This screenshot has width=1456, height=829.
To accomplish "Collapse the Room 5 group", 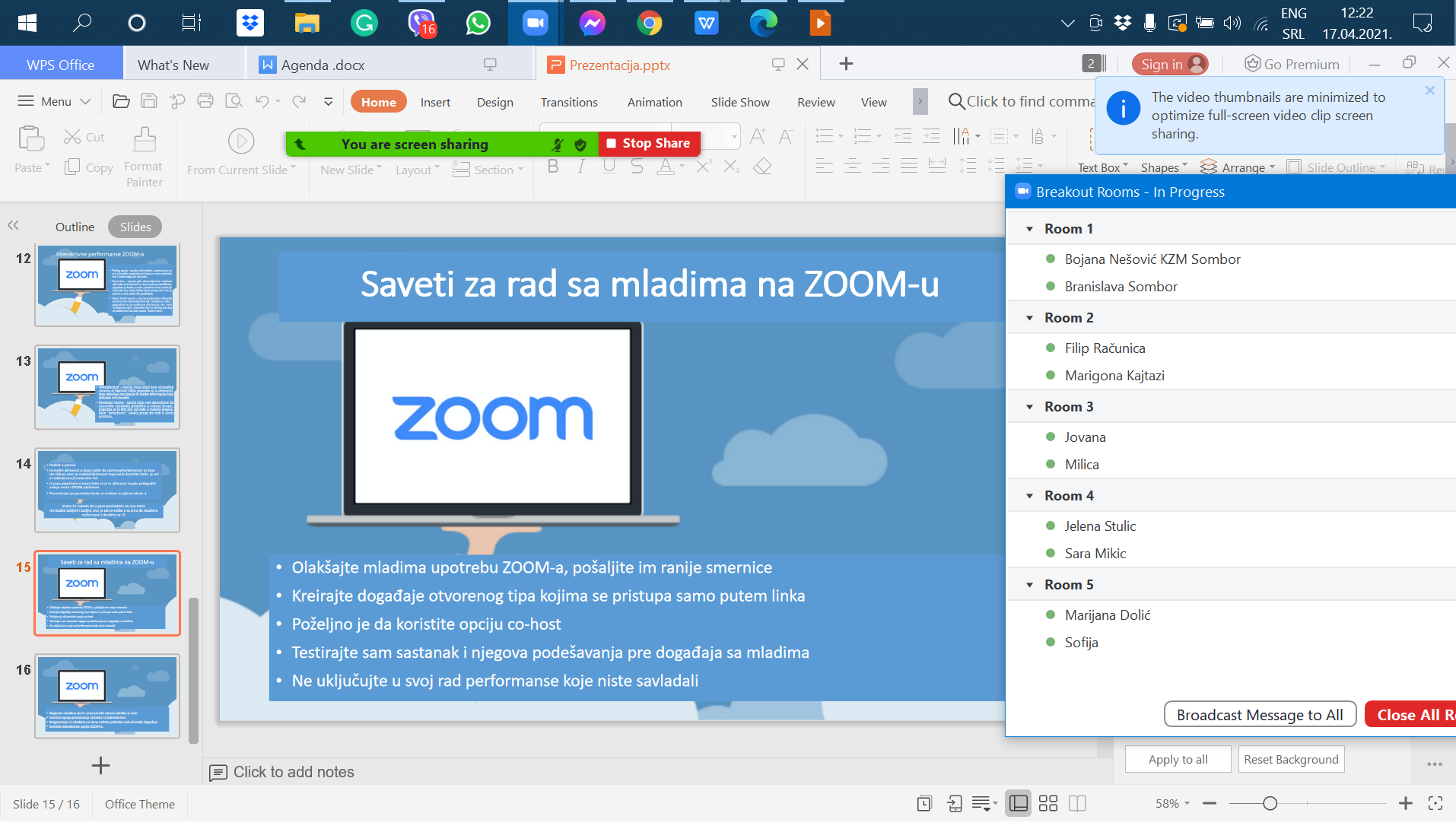I will click(x=1029, y=585).
